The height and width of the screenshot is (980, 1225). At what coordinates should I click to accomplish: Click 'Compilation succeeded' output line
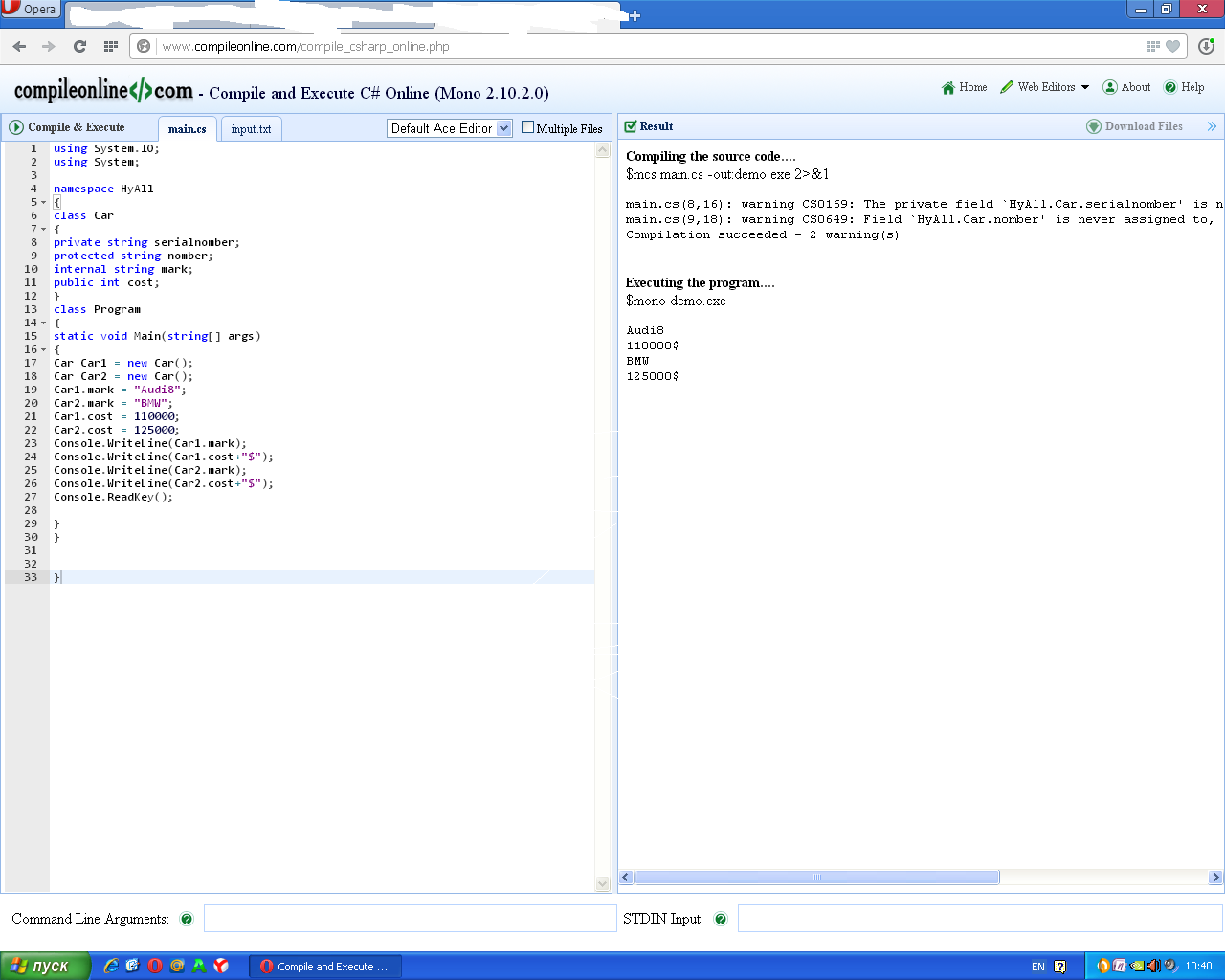(763, 234)
